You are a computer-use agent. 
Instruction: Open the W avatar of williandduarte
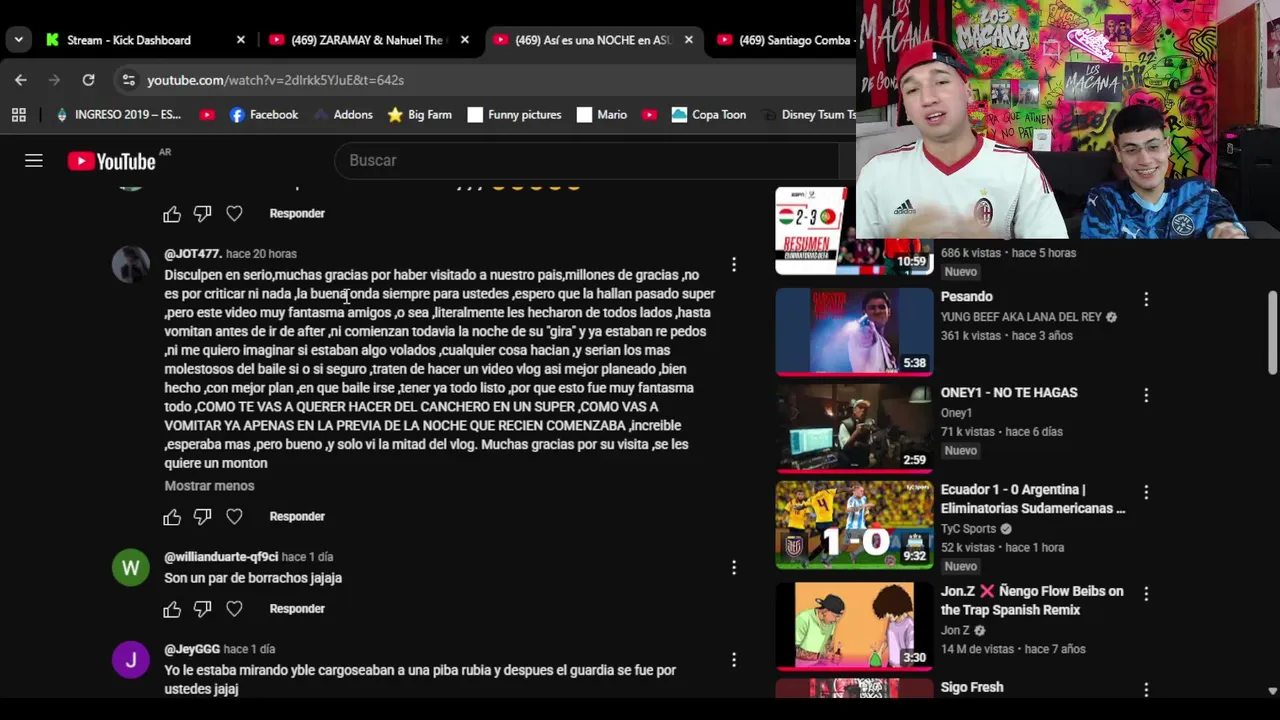pos(131,568)
